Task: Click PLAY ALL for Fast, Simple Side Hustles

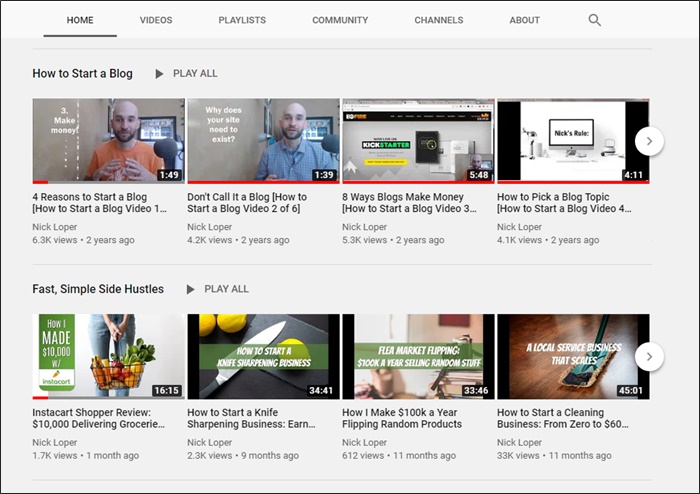Action: tap(226, 289)
